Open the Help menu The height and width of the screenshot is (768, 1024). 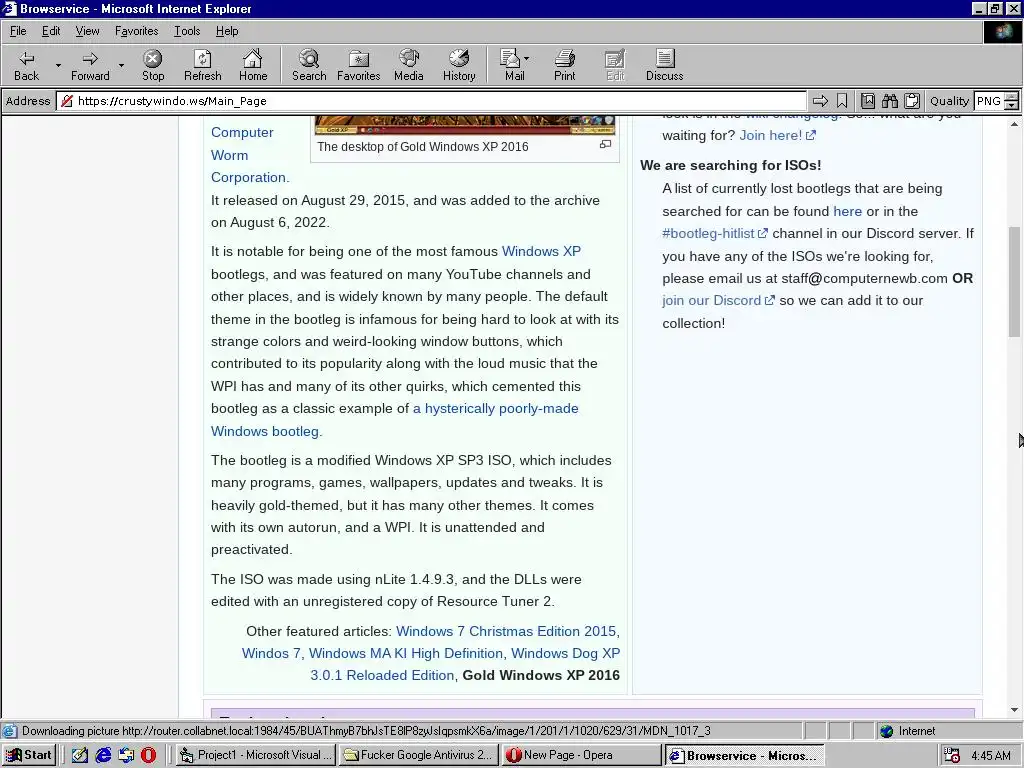(227, 31)
